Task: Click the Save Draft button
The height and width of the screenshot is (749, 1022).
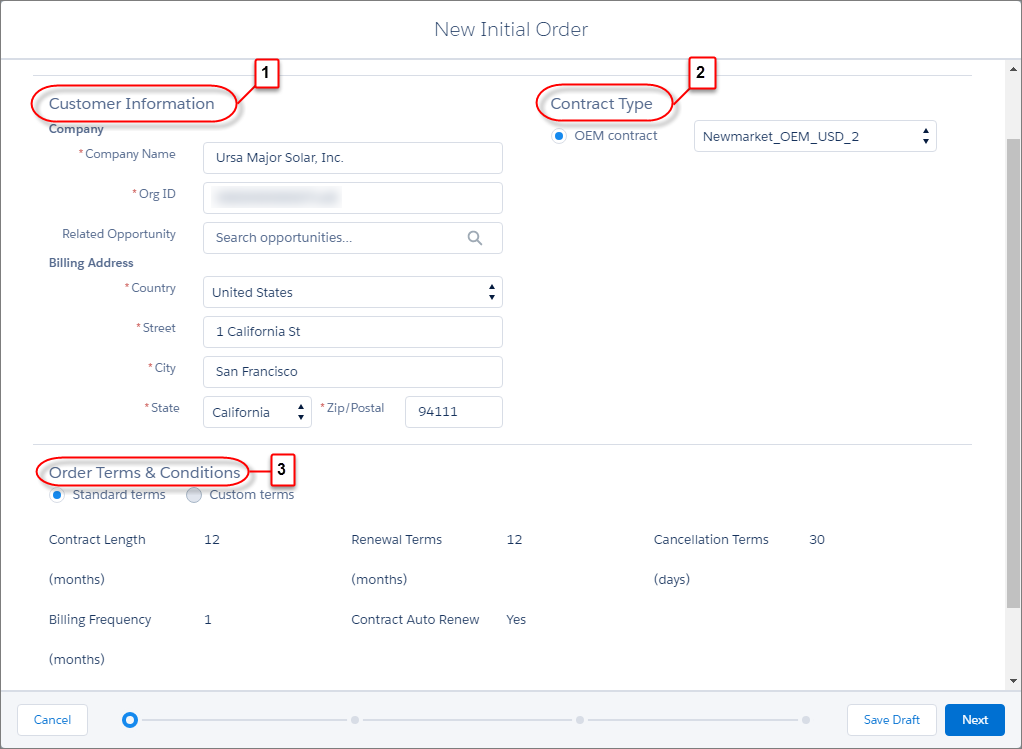Action: tap(892, 720)
